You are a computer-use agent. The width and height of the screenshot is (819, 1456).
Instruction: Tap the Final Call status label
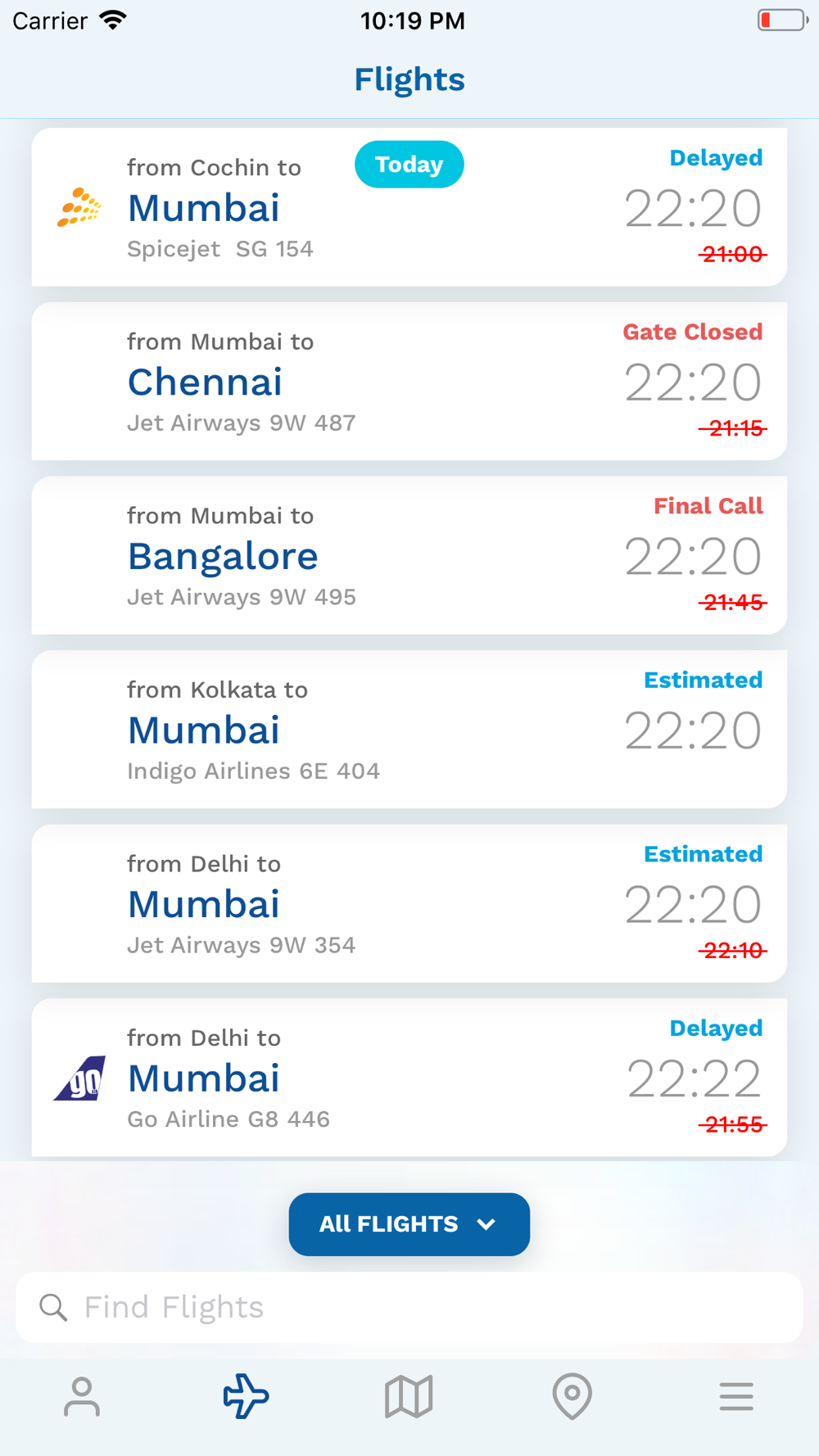tap(708, 506)
